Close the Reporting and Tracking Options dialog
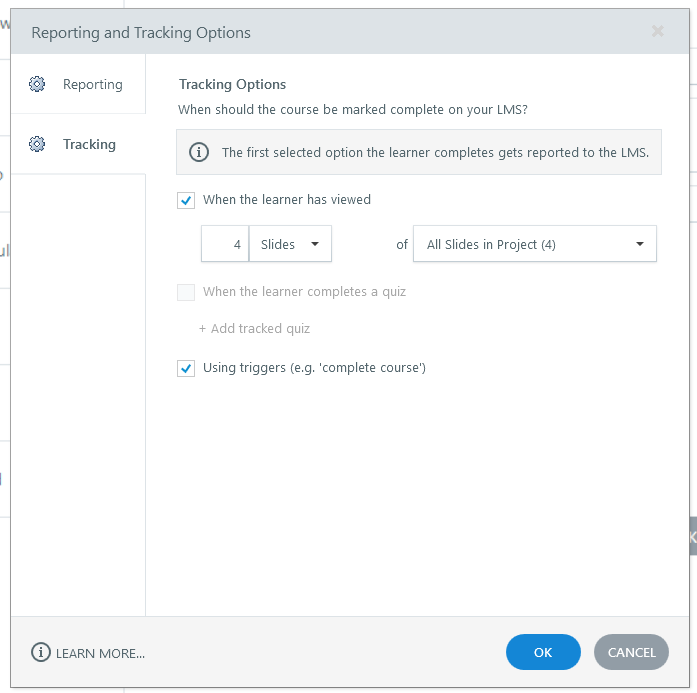 pyautogui.click(x=657, y=31)
